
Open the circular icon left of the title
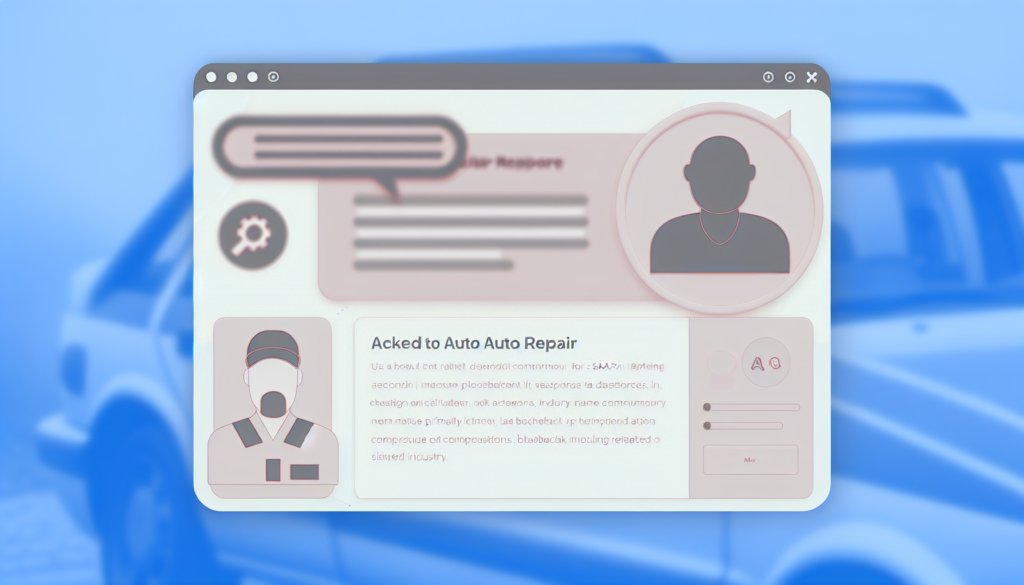250,236
